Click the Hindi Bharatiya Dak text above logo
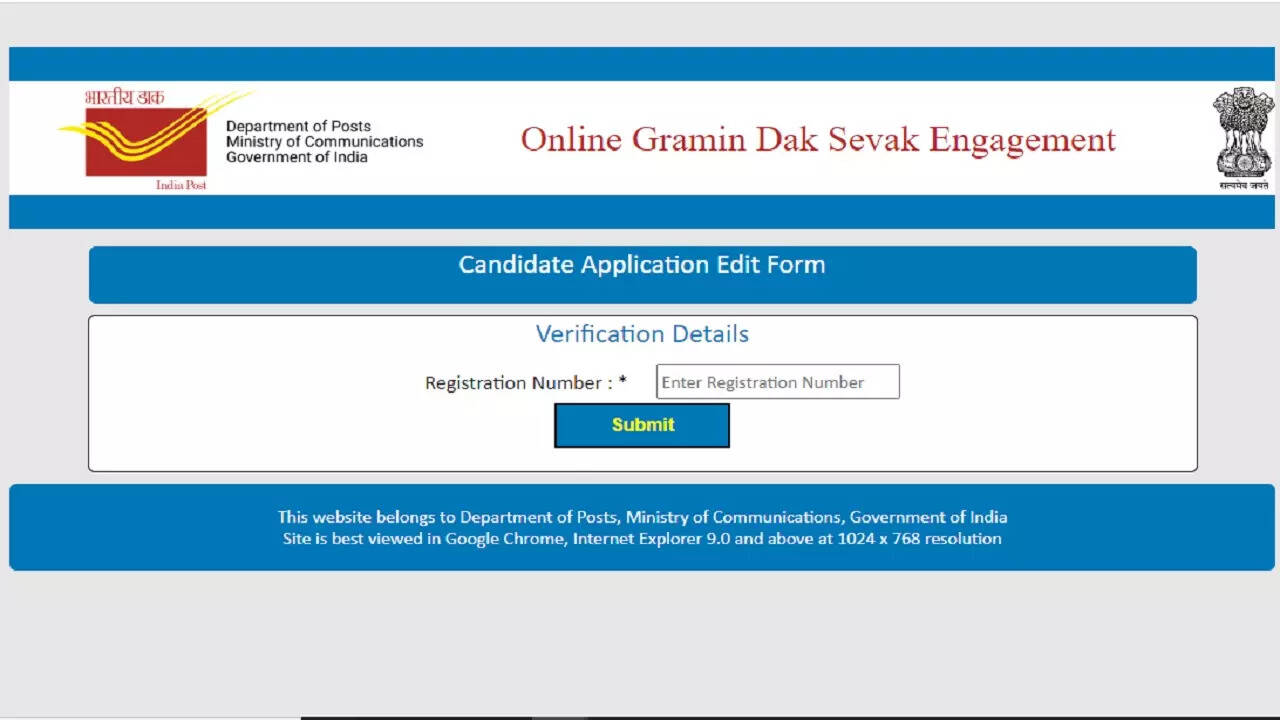 (x=124, y=98)
